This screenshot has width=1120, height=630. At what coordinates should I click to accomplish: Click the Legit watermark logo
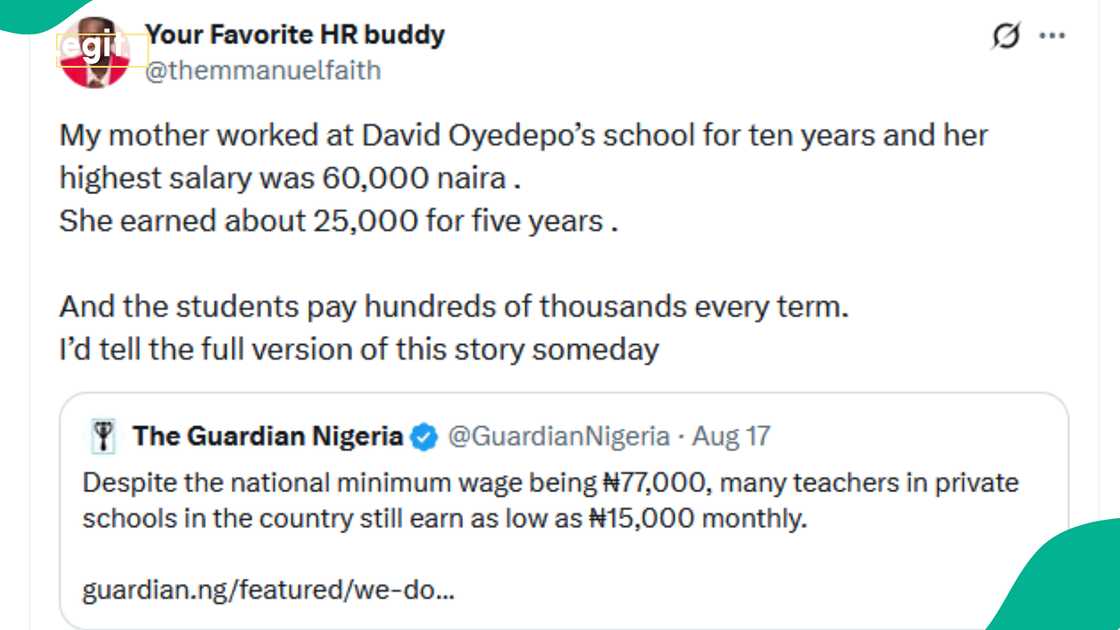(90, 47)
